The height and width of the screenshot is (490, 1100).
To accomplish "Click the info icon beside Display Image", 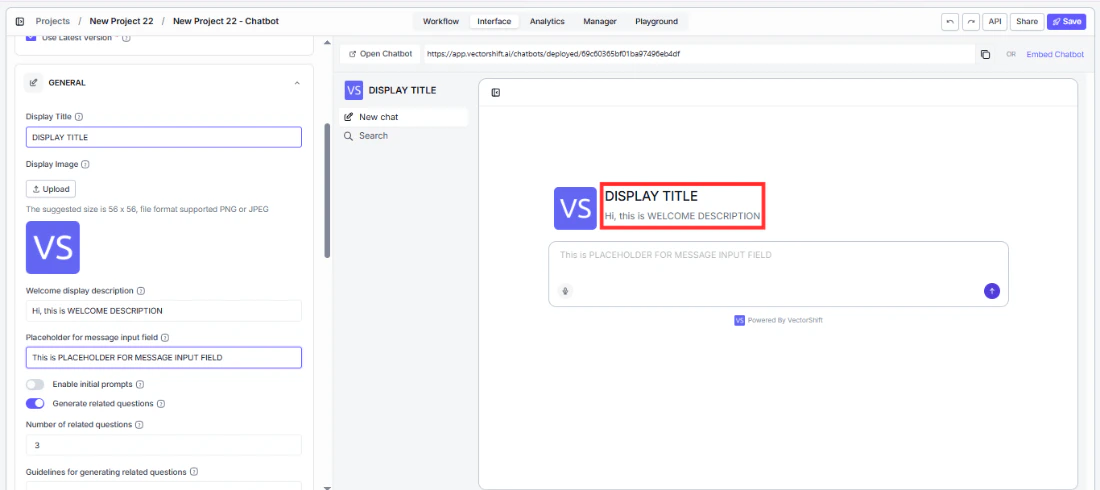I will pos(85,165).
